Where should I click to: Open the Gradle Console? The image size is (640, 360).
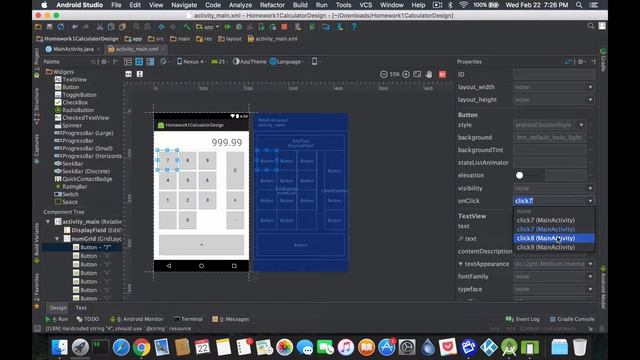point(571,319)
